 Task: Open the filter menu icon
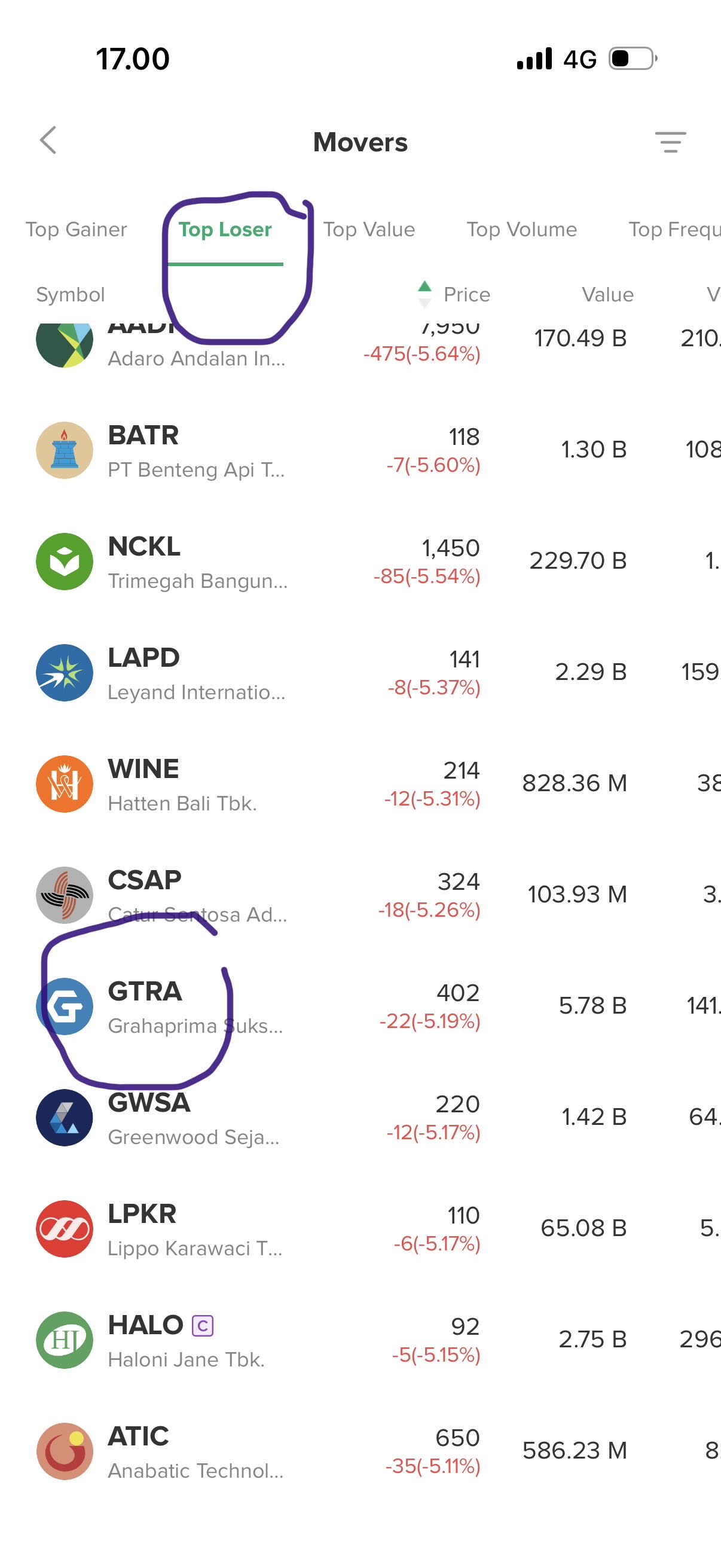[670, 142]
